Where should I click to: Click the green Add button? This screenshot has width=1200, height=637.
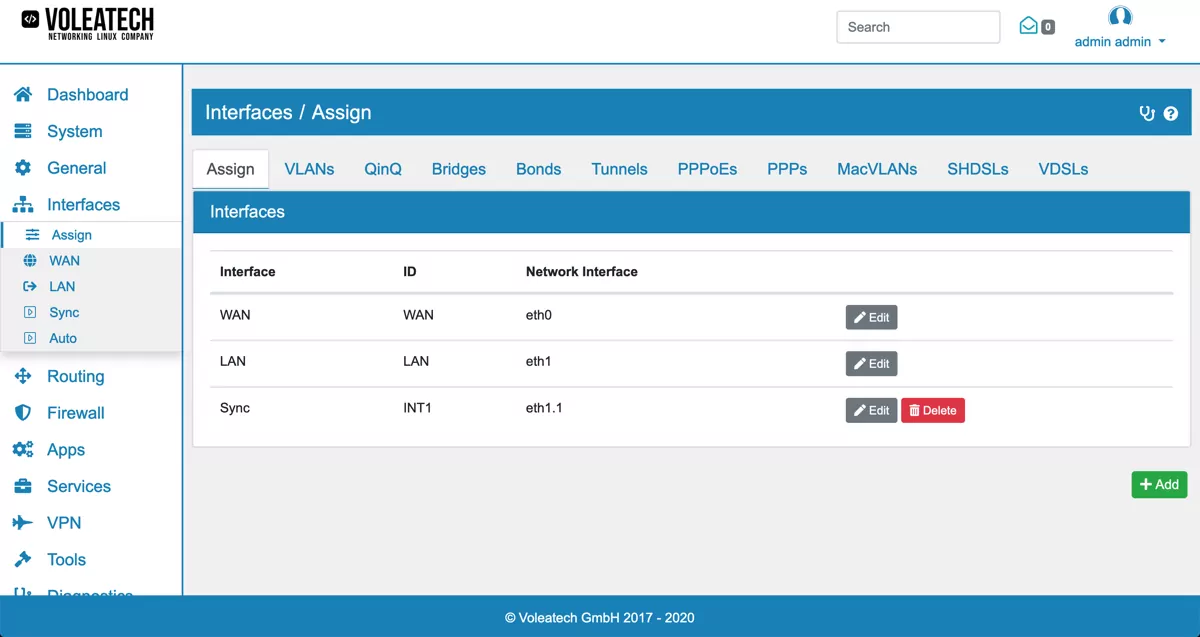click(x=1159, y=484)
